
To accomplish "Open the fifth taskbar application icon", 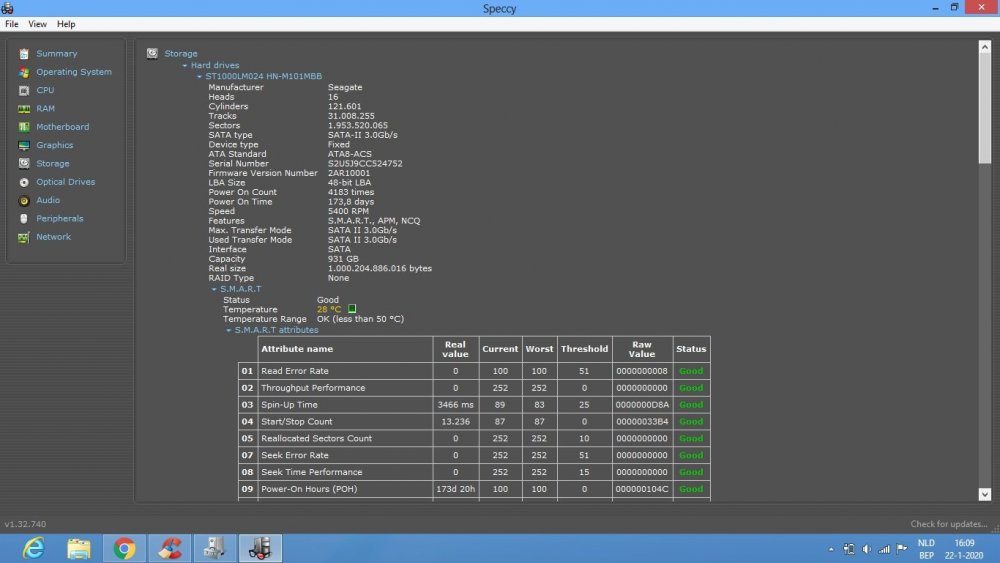I will point(215,548).
